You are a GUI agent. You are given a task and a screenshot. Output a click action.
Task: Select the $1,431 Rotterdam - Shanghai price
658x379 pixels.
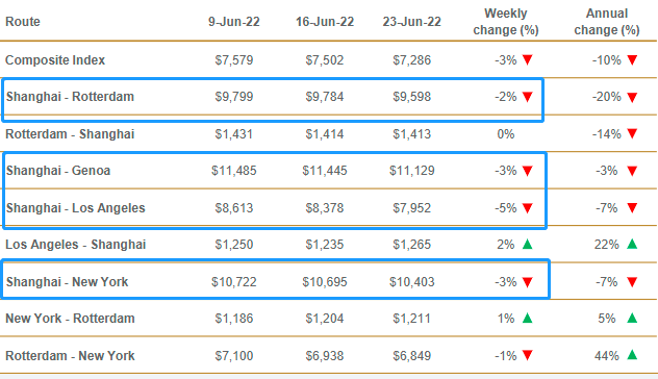[x=234, y=134]
